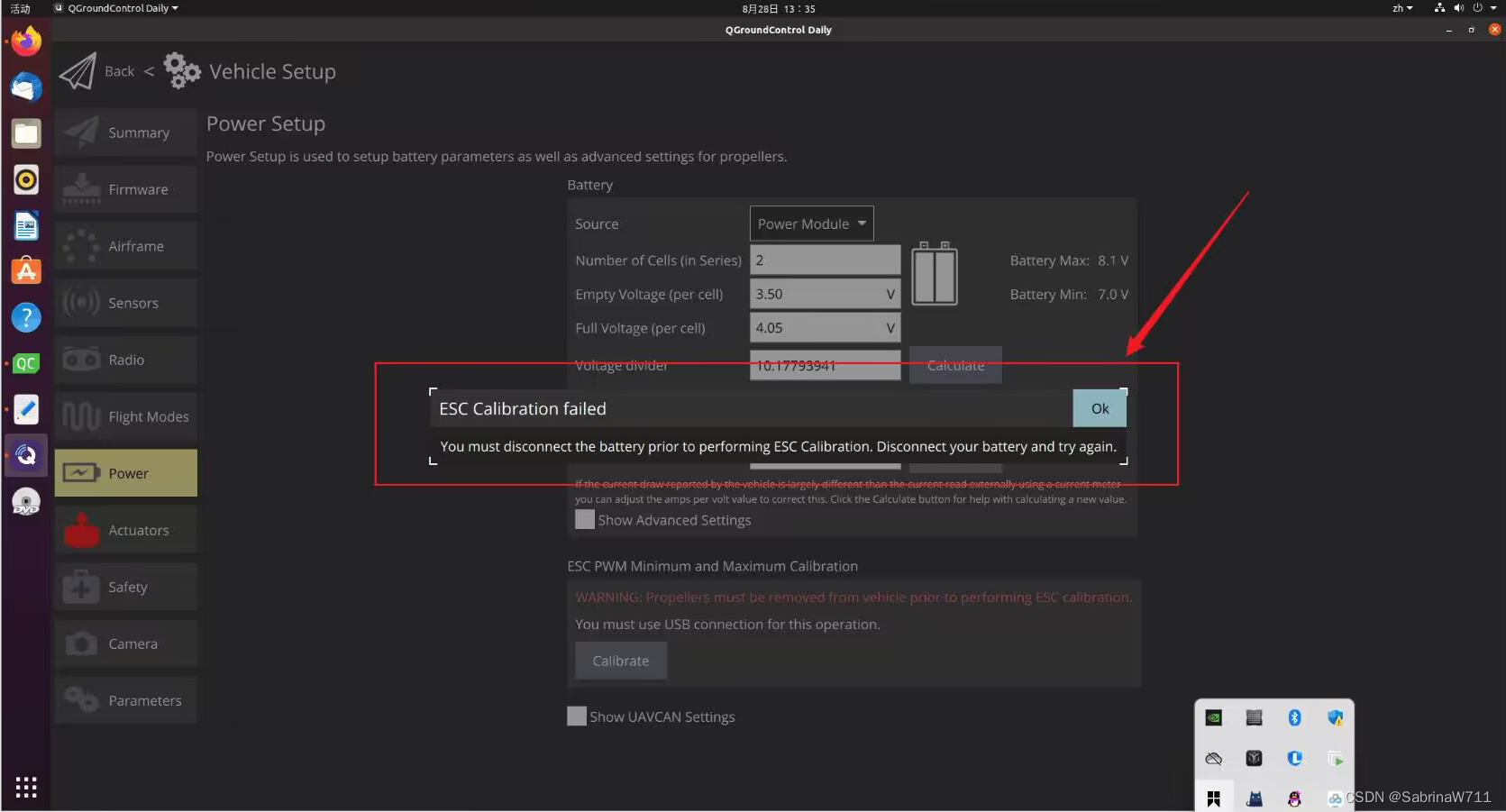Open the Radio setup page
The image size is (1506, 812).
(x=126, y=360)
